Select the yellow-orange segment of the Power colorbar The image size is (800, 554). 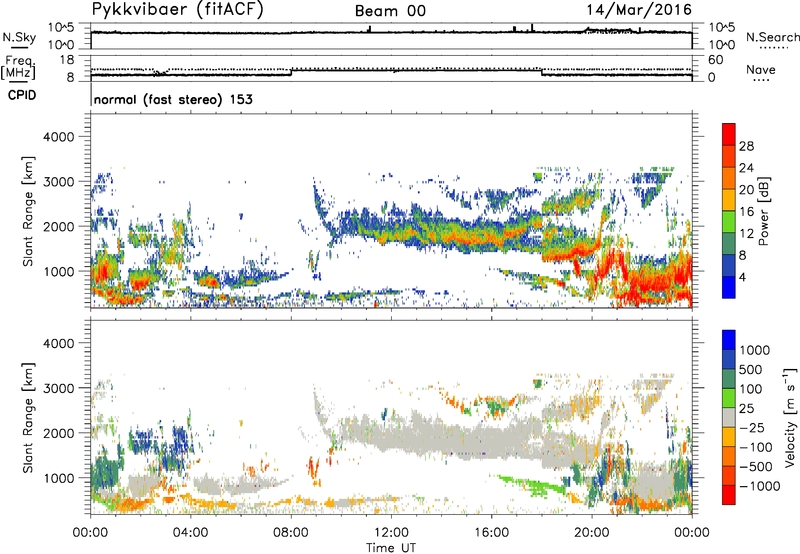[729, 199]
